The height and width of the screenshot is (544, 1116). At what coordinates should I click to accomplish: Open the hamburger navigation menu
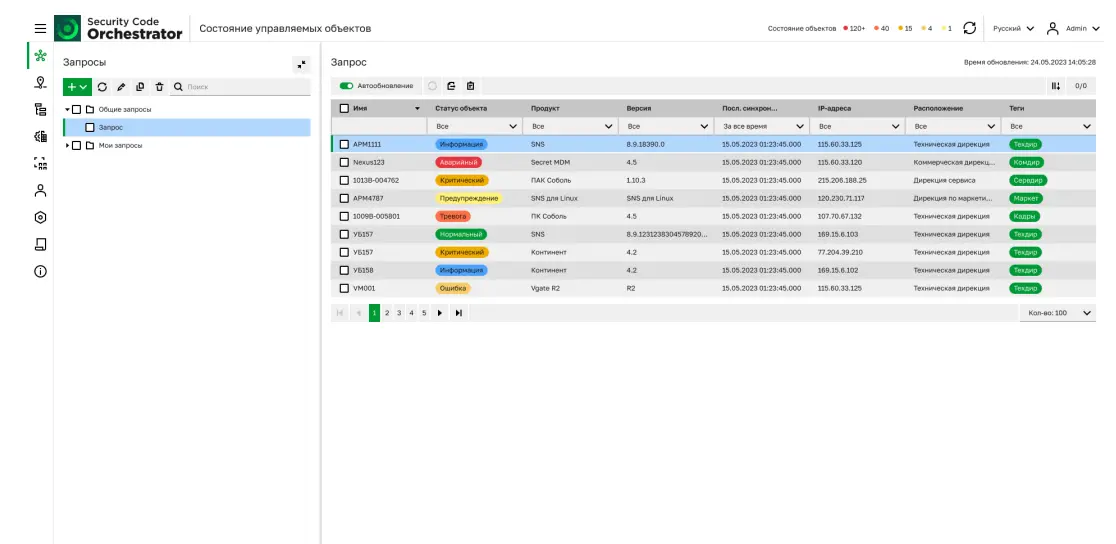tap(41, 28)
